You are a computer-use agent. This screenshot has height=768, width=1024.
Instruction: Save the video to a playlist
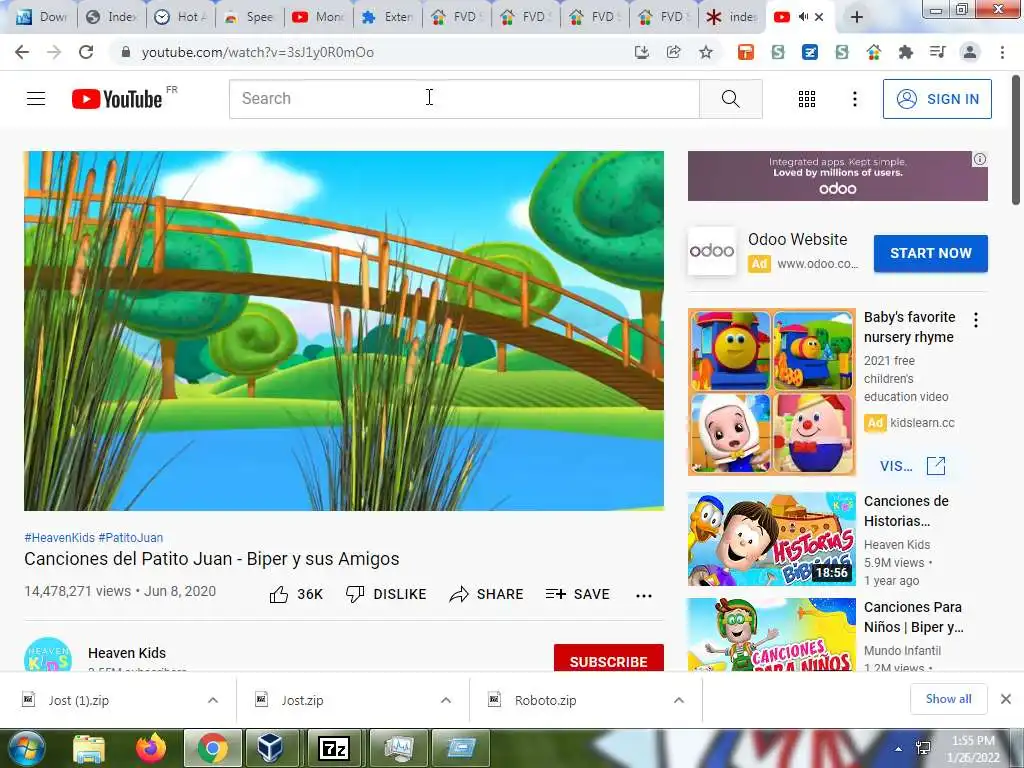coord(577,594)
